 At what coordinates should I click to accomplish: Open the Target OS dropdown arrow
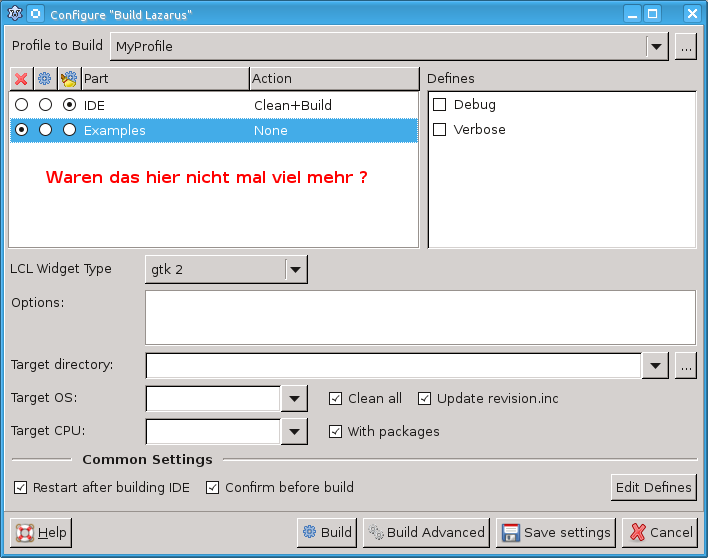[294, 399]
